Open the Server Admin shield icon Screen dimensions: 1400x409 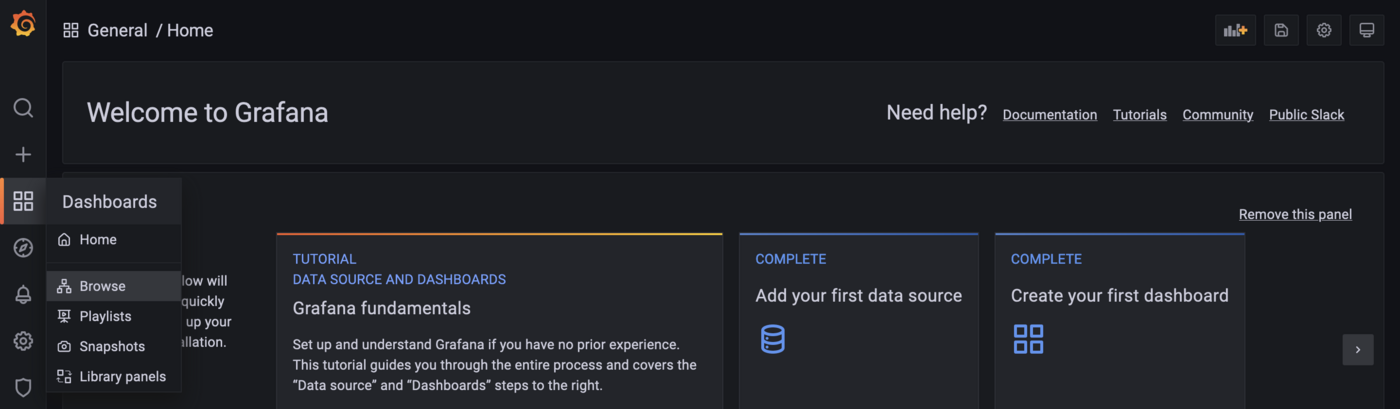tap(23, 387)
